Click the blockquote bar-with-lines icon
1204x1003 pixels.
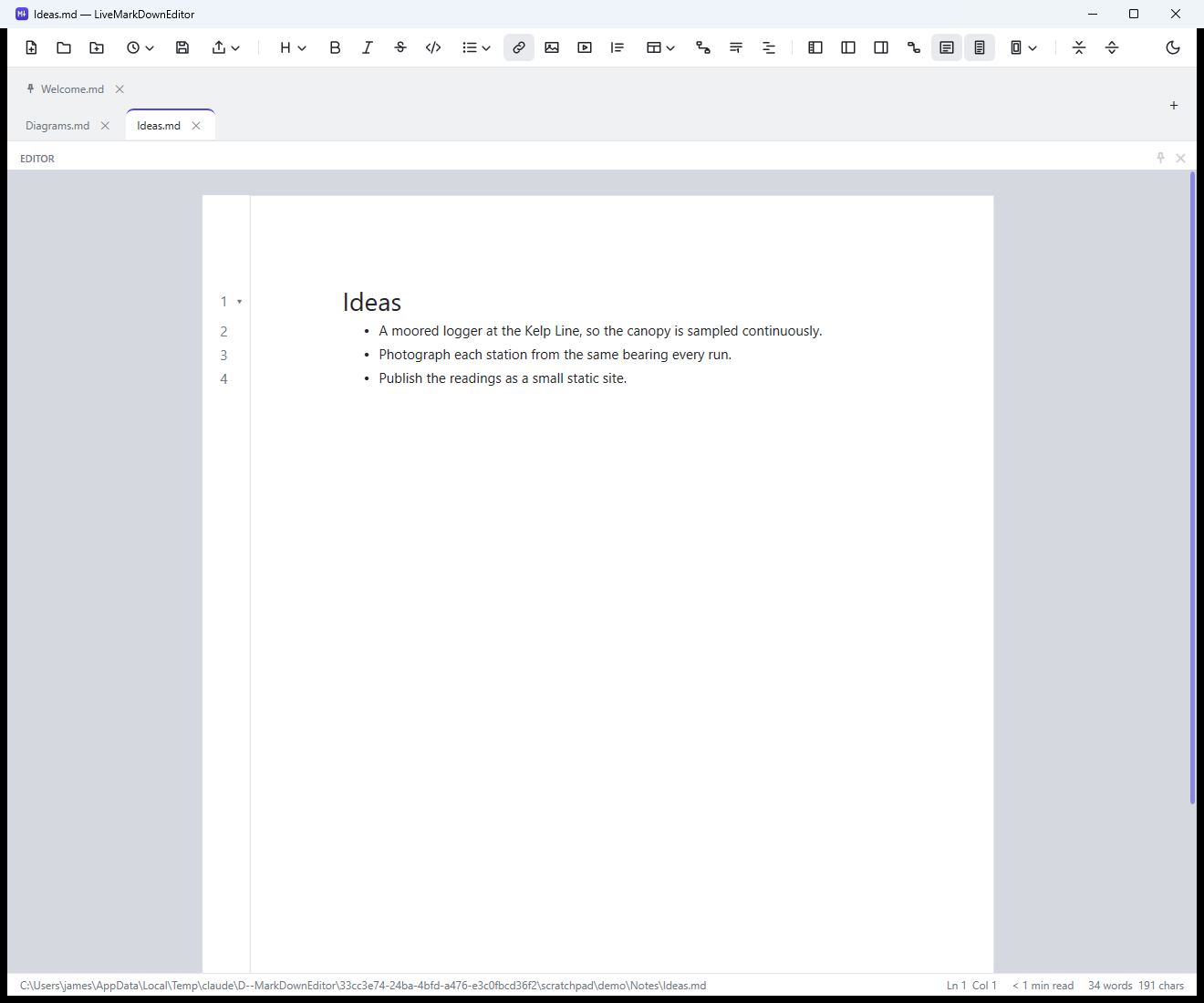618,47
